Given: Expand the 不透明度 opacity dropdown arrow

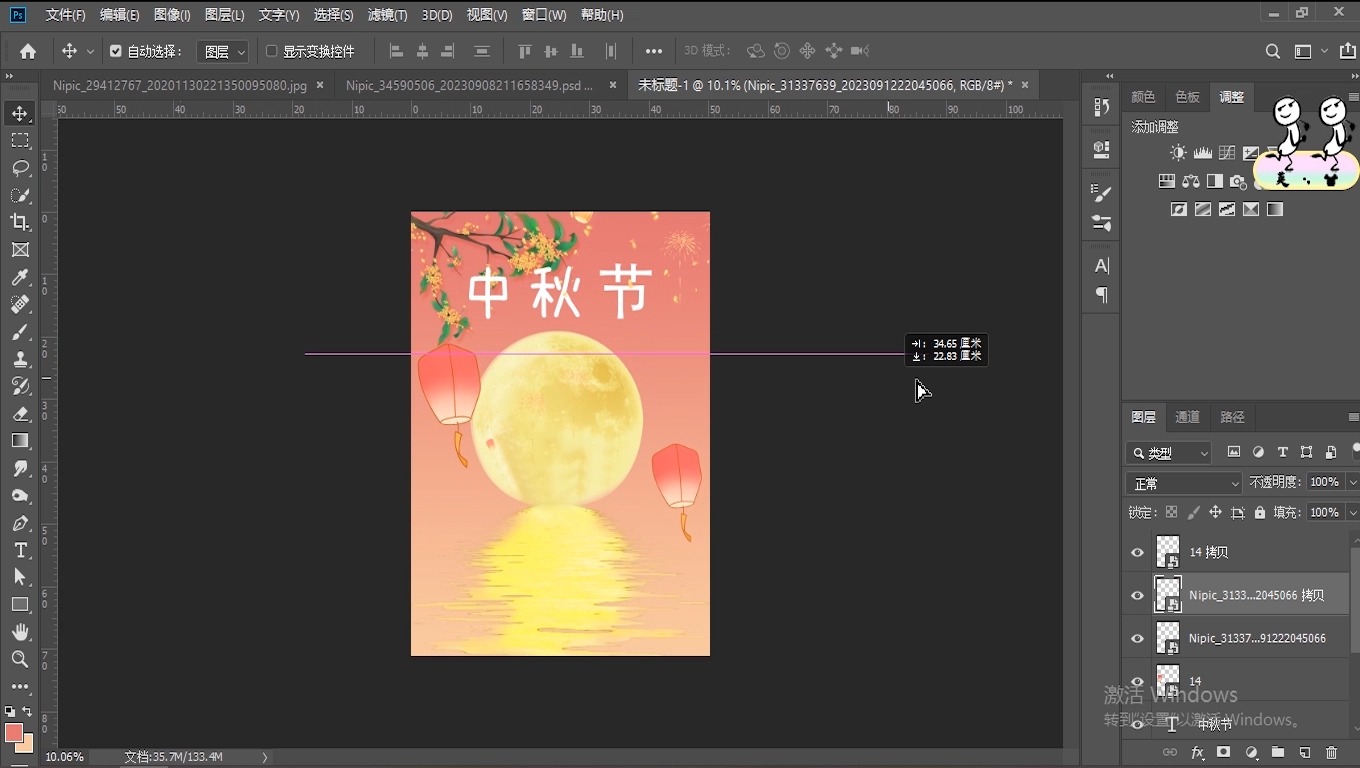Looking at the screenshot, I should point(1353,482).
